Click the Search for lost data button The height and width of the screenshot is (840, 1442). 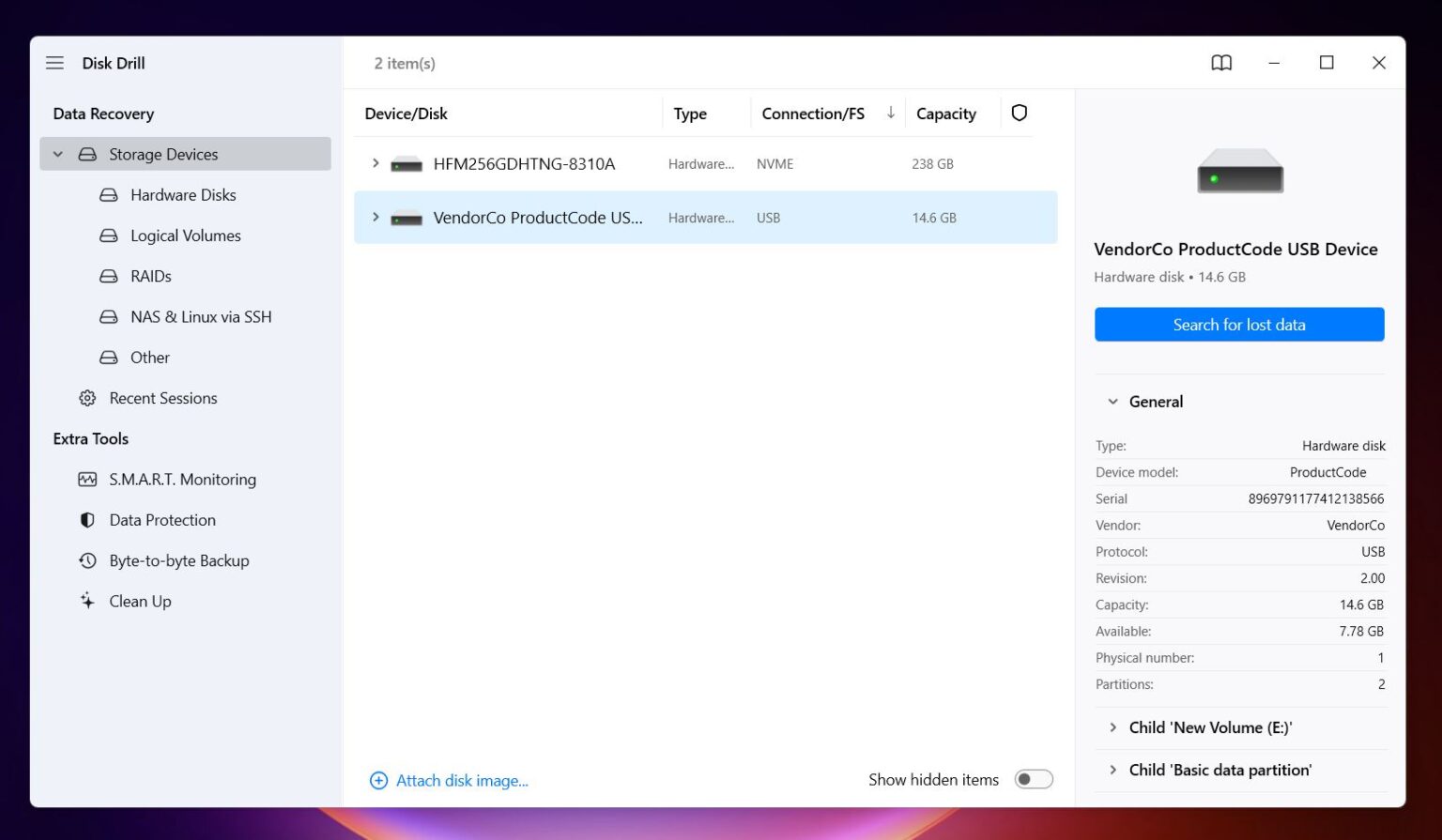click(1239, 324)
